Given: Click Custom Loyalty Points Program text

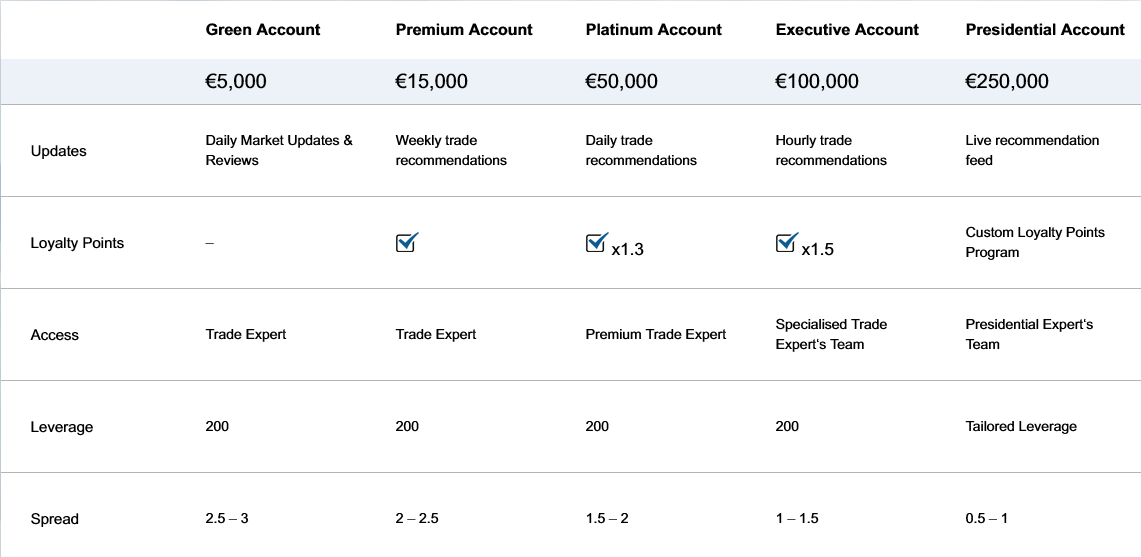Looking at the screenshot, I should pyautogui.click(x=1035, y=242).
